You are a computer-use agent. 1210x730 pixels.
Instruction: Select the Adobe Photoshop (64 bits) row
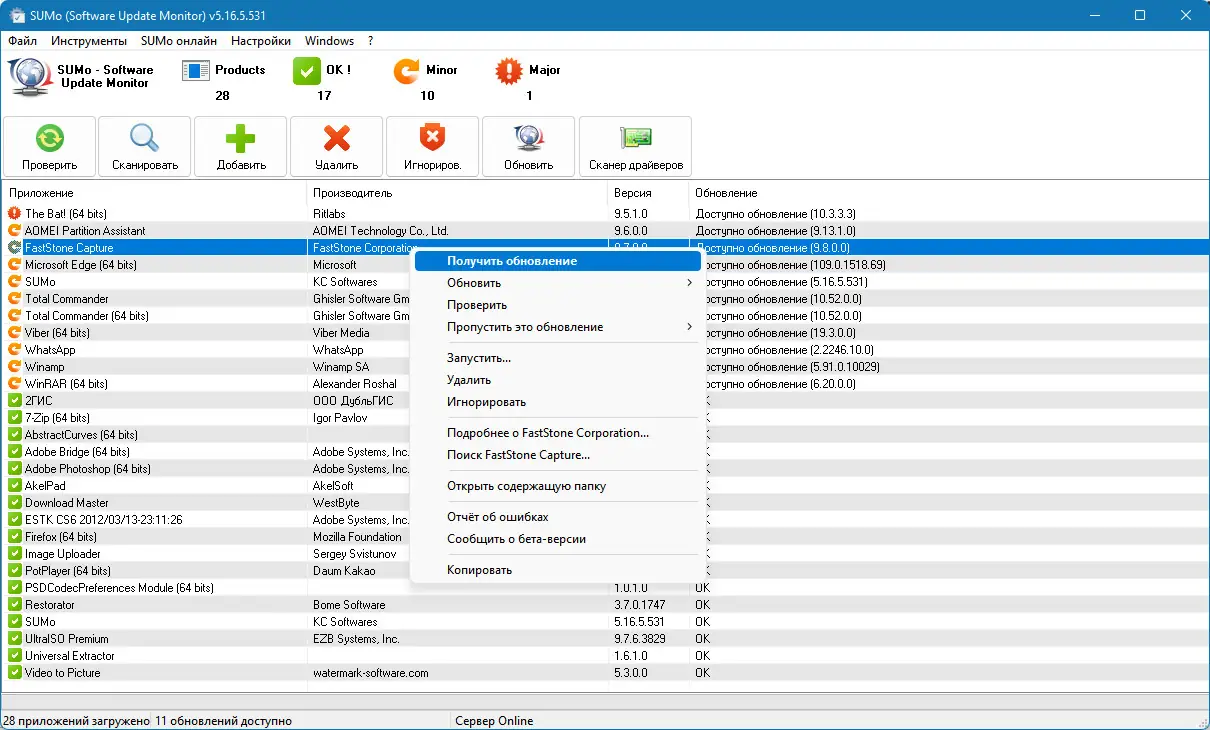pyautogui.click(x=605, y=469)
